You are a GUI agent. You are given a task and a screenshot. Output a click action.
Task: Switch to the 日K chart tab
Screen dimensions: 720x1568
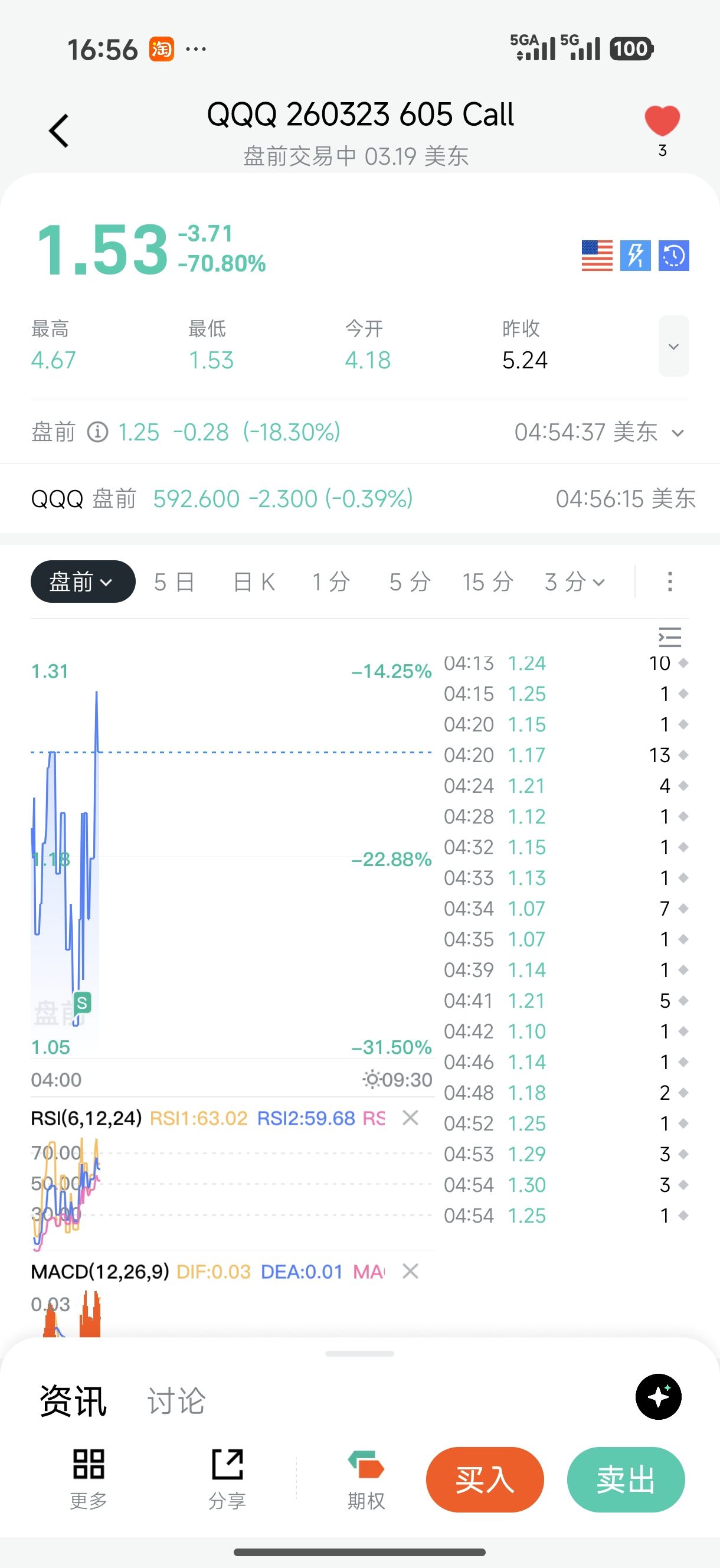(254, 582)
